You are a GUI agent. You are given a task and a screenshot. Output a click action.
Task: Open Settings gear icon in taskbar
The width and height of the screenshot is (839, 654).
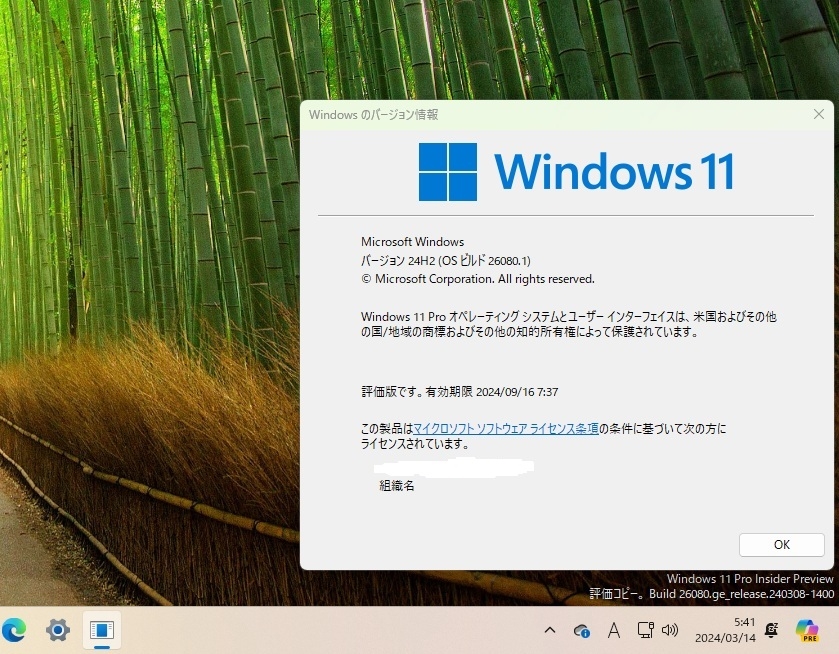click(58, 630)
